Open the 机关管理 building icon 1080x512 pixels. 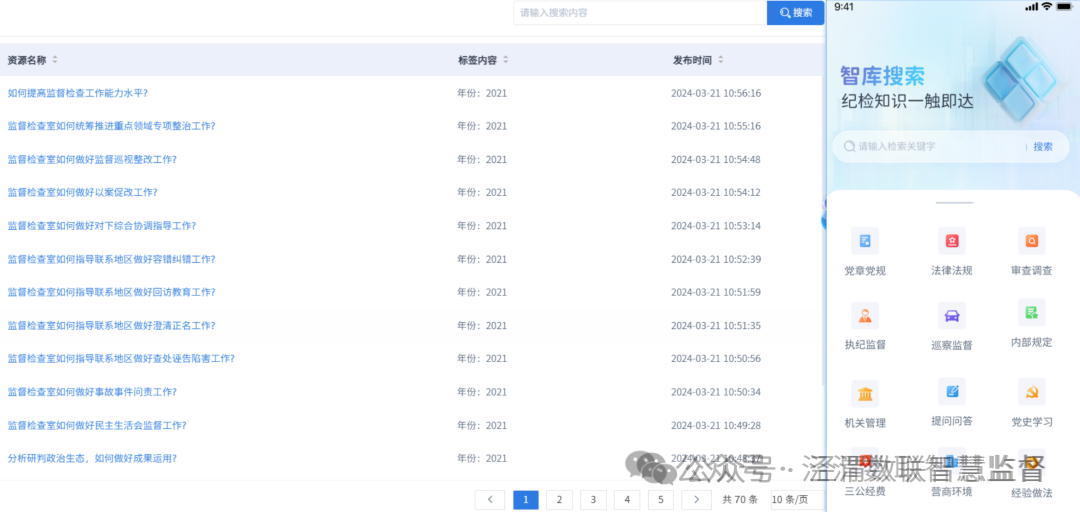tap(865, 394)
